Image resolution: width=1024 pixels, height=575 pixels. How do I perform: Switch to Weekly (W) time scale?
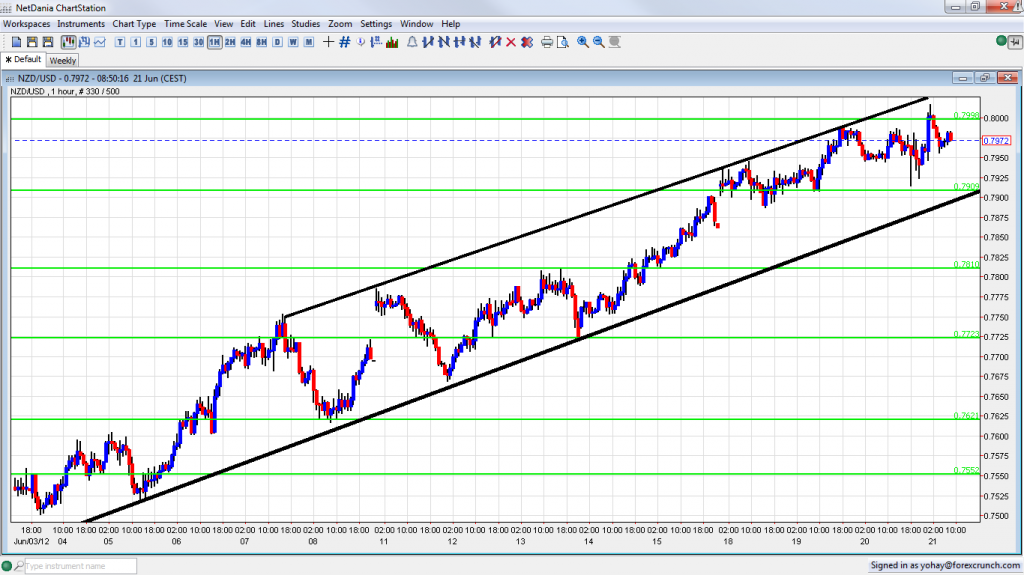(293, 42)
